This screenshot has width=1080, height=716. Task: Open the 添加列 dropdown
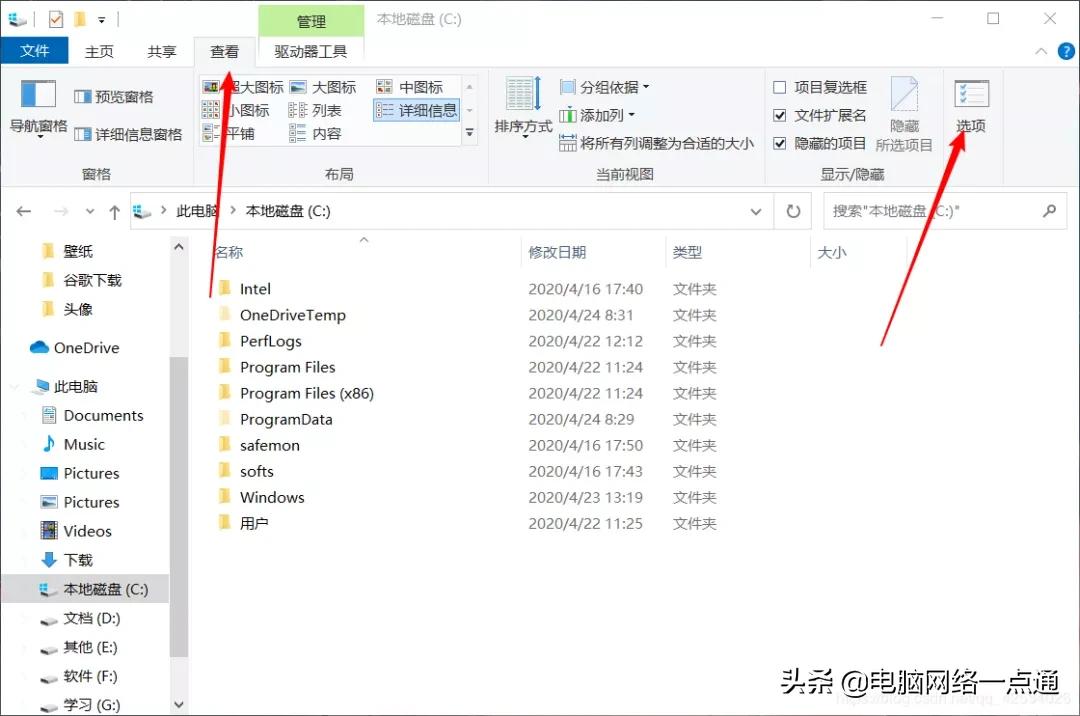point(600,114)
